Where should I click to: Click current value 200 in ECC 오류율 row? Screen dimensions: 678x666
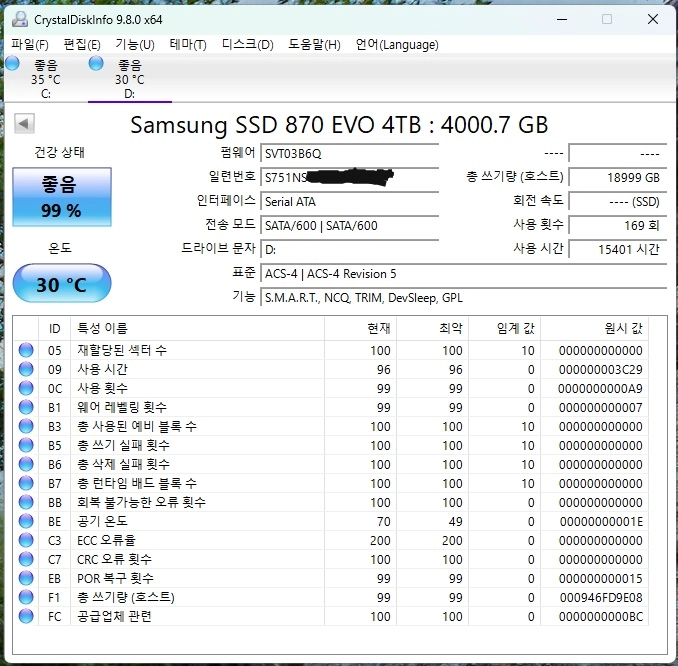click(x=380, y=541)
